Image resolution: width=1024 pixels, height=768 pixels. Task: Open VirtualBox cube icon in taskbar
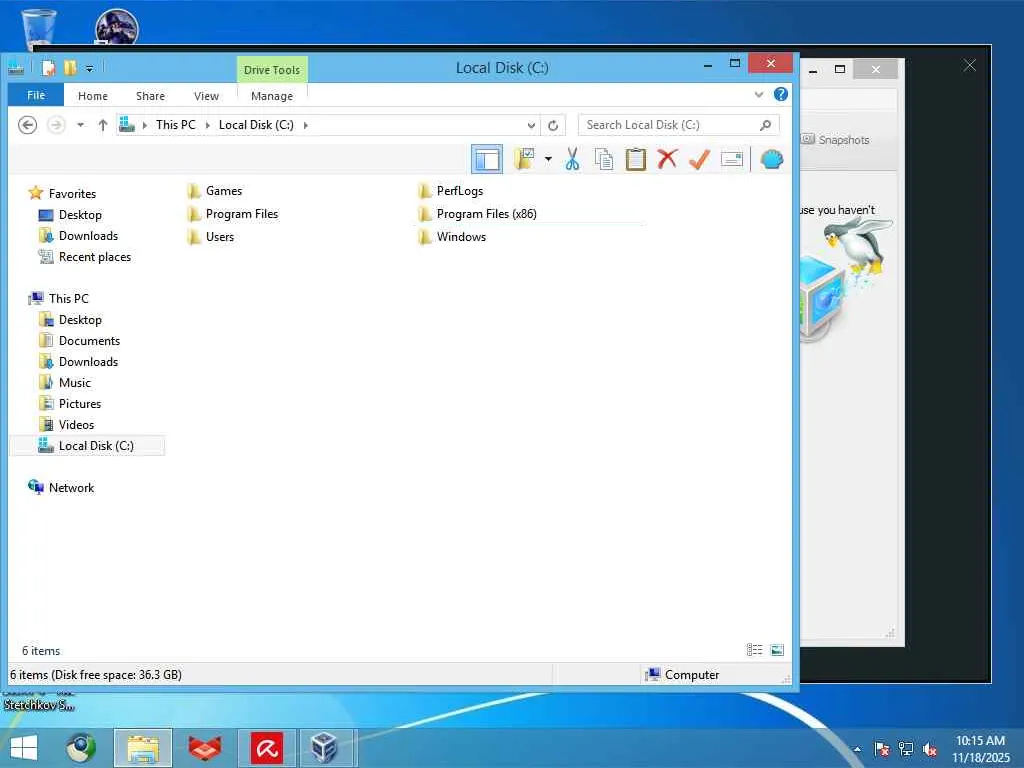point(324,748)
